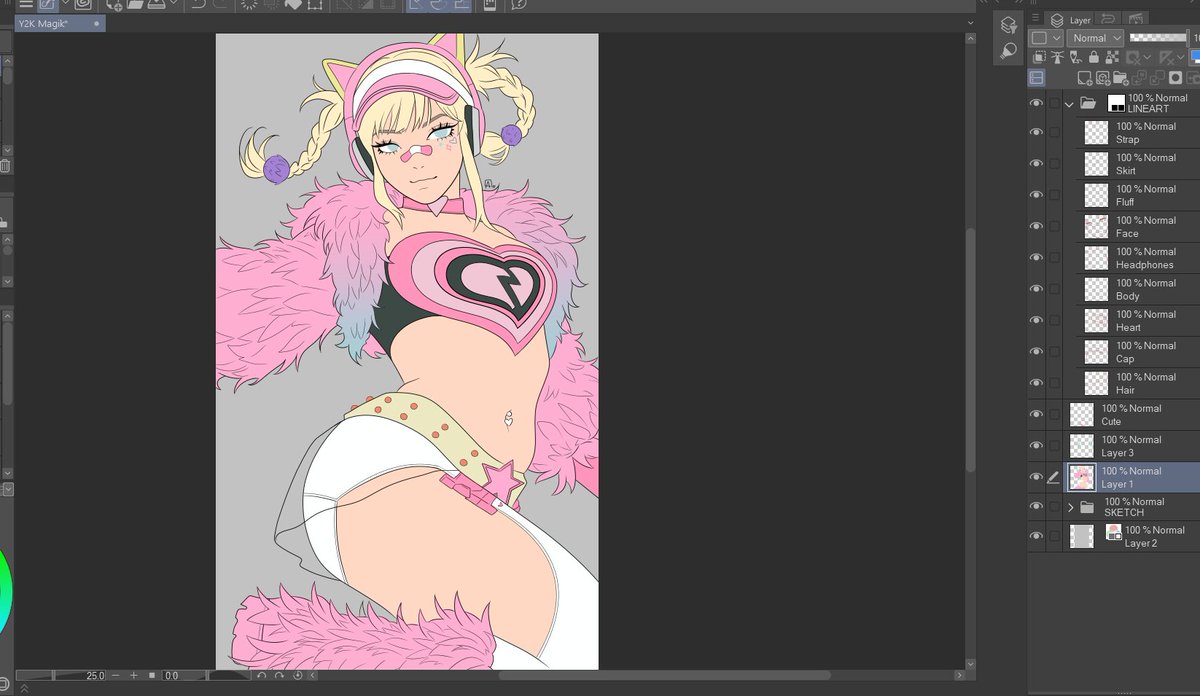Switch to the Layer panel tab
The height and width of the screenshot is (696, 1200).
[x=1070, y=20]
